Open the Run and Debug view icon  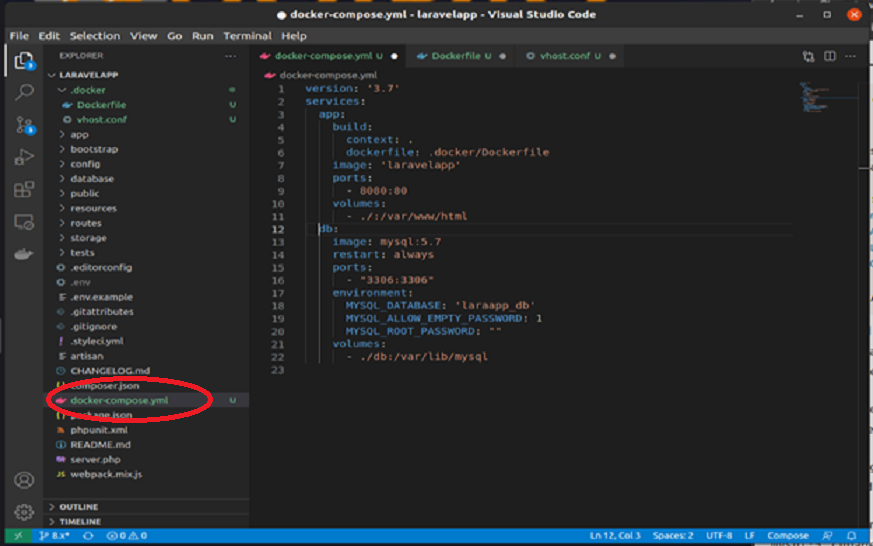pyautogui.click(x=24, y=158)
